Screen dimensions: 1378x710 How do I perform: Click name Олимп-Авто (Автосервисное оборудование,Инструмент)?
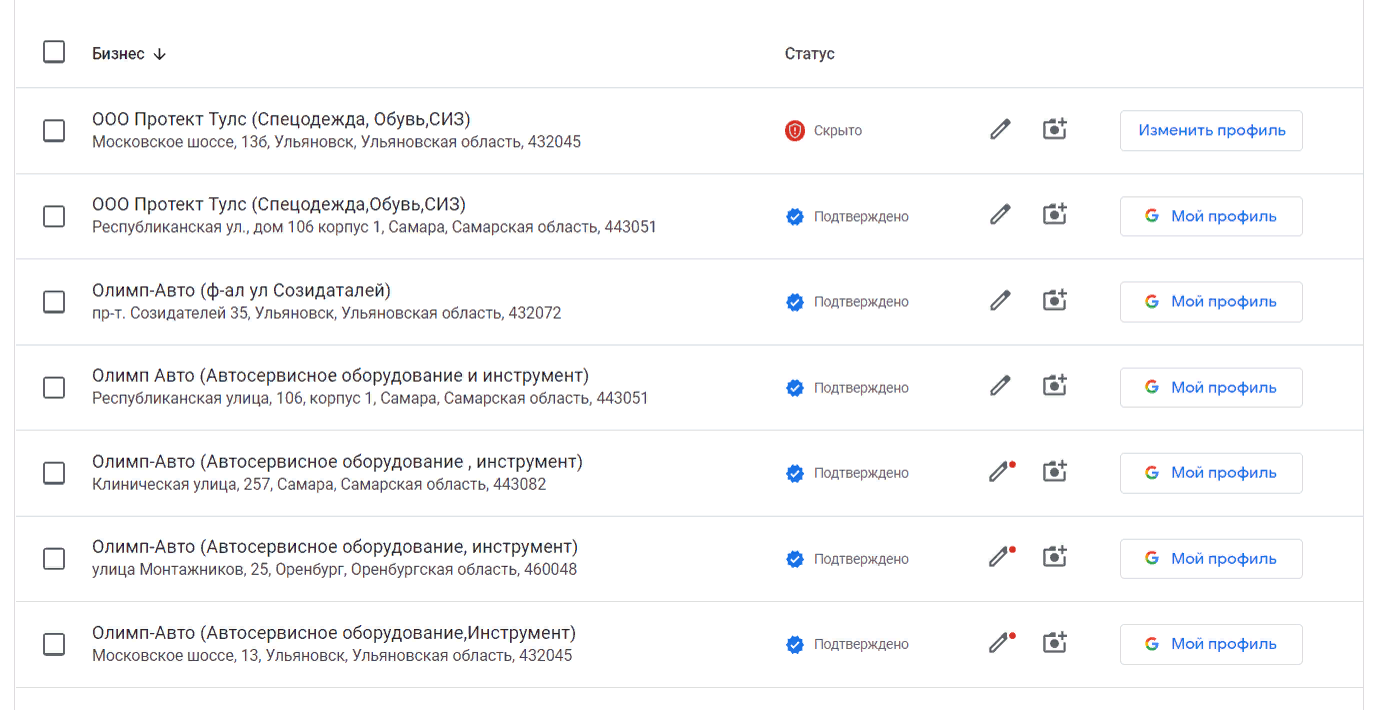coord(334,633)
